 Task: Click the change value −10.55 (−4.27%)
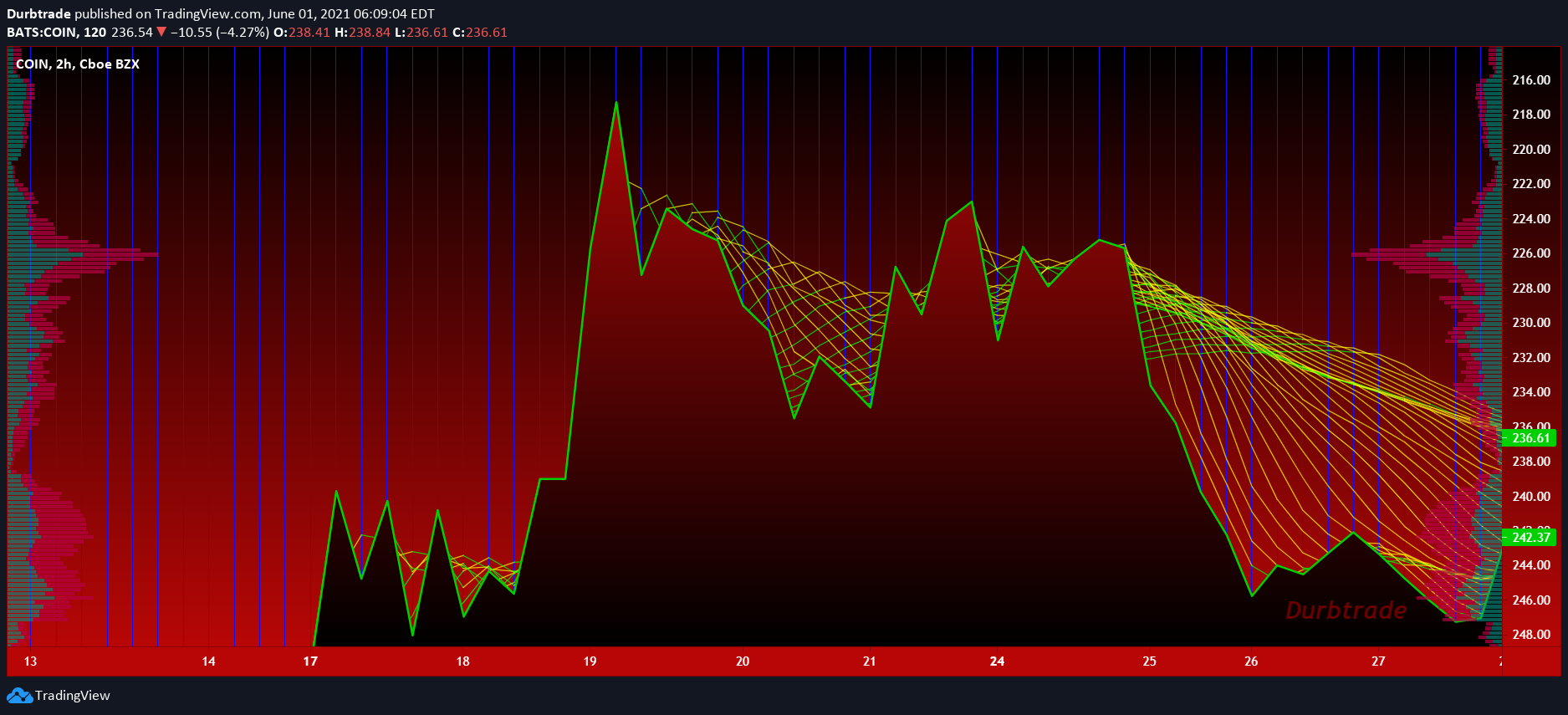click(x=220, y=33)
